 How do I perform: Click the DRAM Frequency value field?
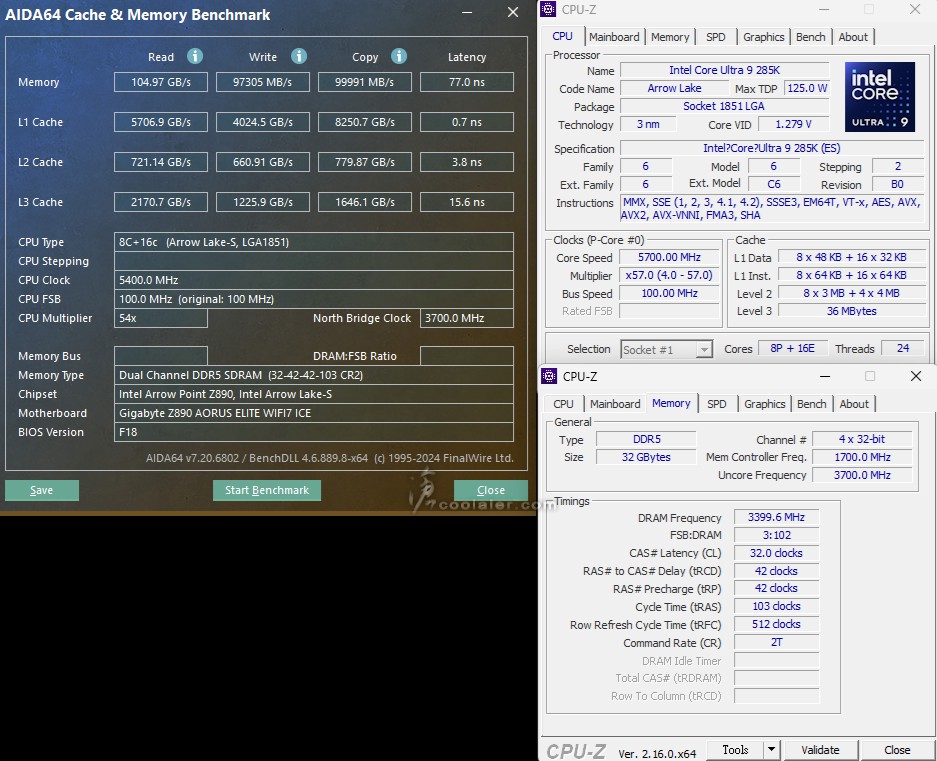pos(776,518)
